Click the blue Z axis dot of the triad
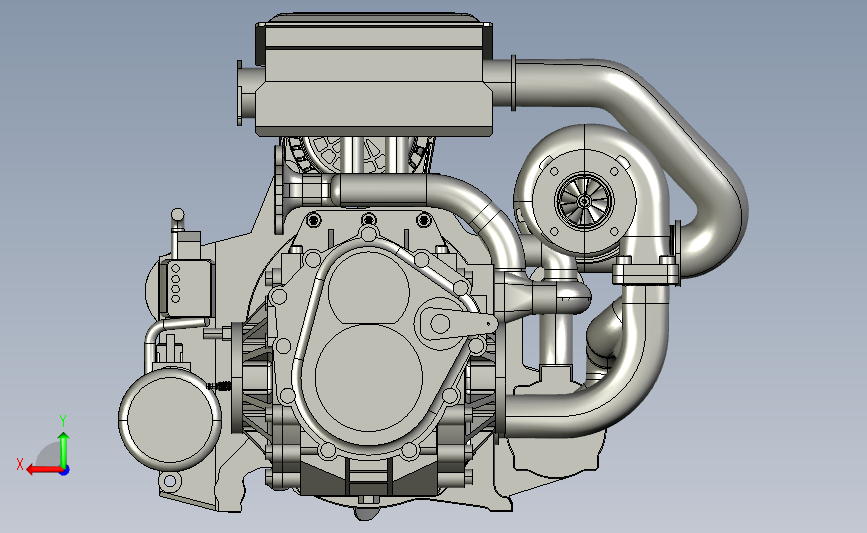Viewport: 867px width, 533px height. 65,471
